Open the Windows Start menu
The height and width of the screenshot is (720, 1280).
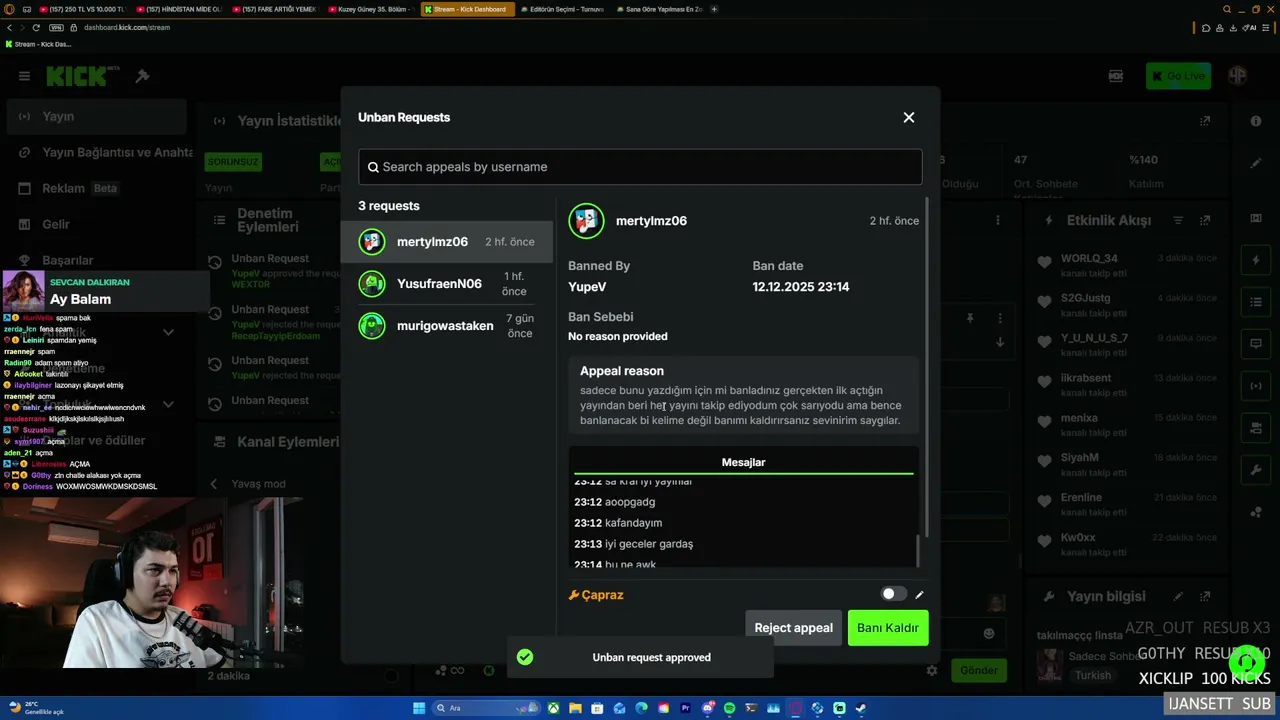(419, 708)
